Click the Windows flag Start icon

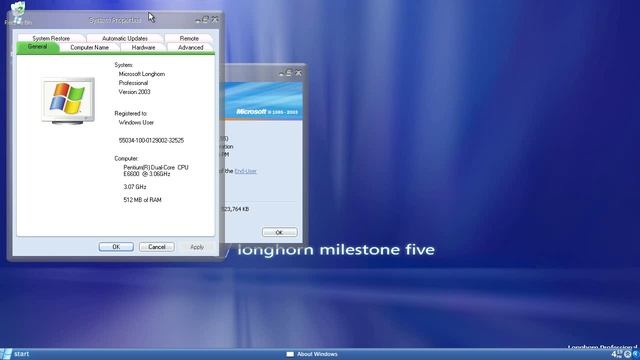click(6, 354)
